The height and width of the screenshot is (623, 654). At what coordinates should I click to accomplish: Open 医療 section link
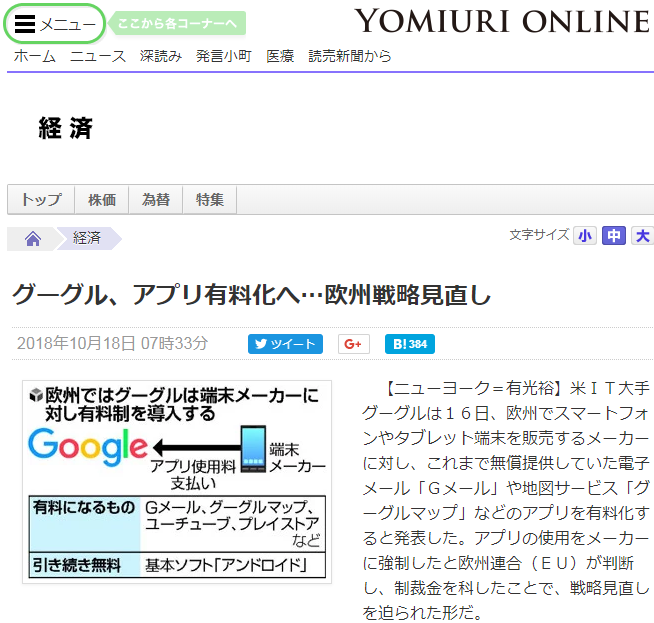click(x=280, y=56)
